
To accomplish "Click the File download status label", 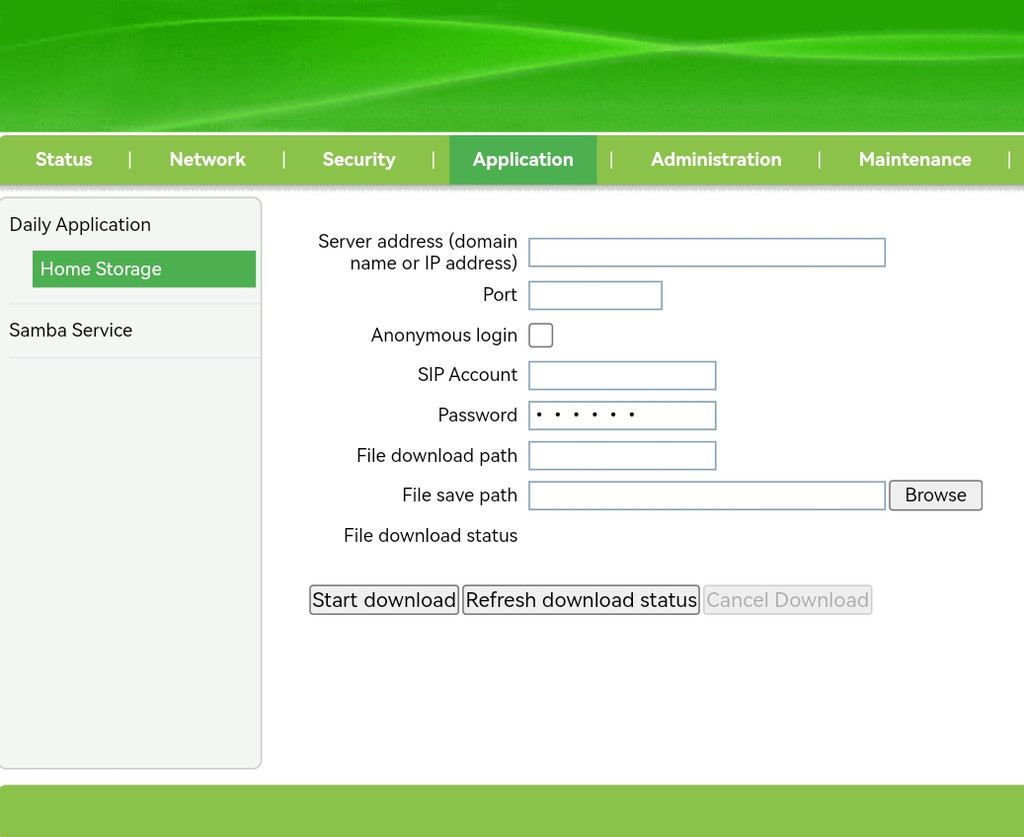I will click(x=430, y=536).
